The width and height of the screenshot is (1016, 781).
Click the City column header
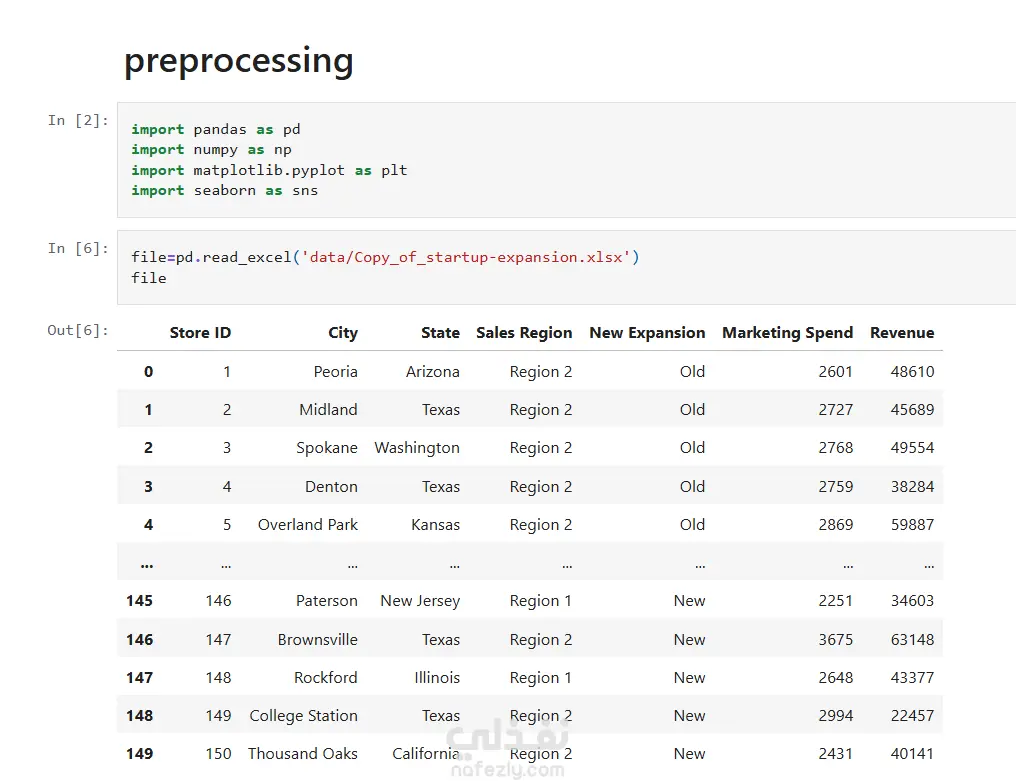[x=343, y=333]
